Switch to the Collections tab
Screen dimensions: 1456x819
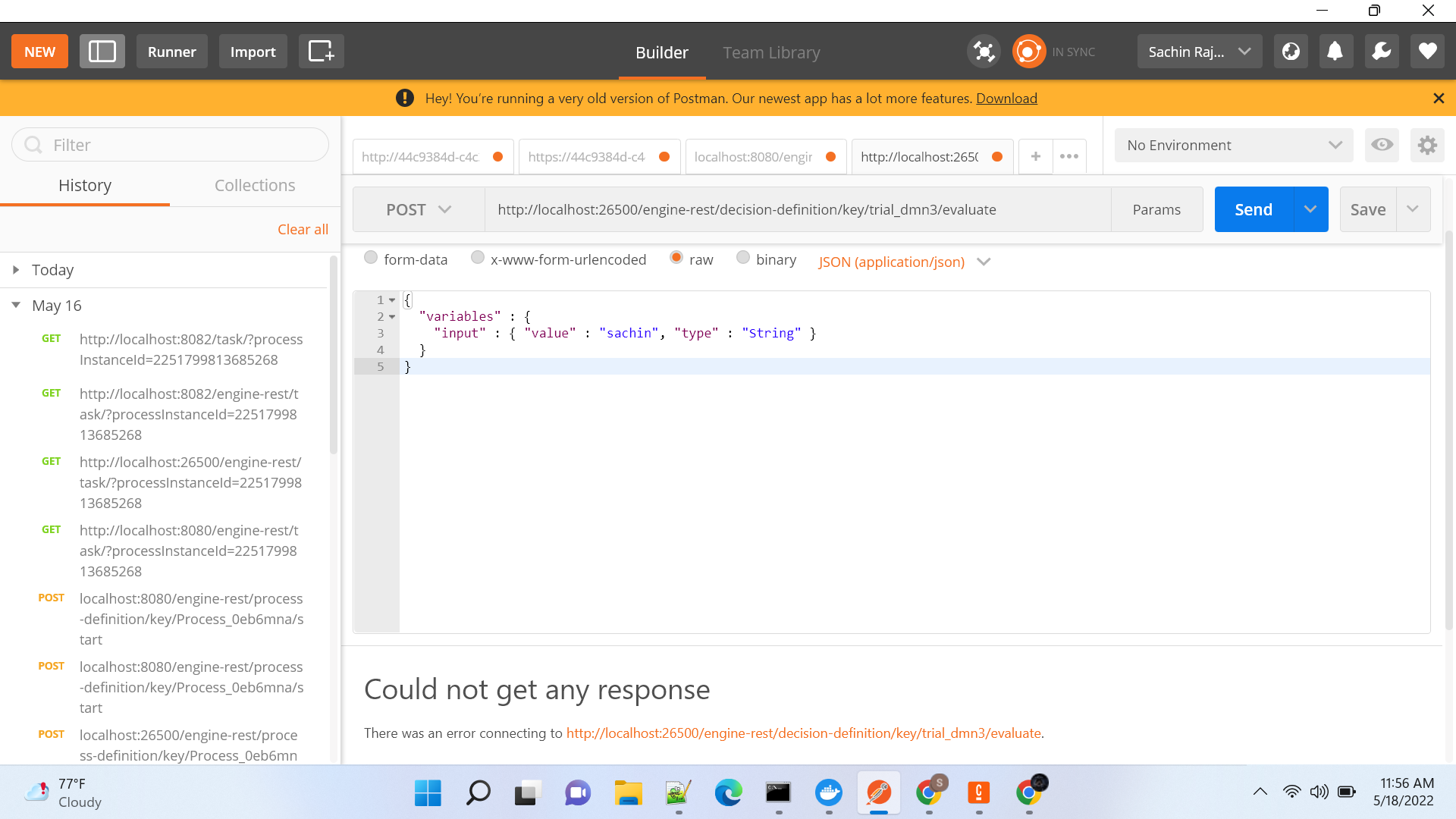click(x=255, y=185)
